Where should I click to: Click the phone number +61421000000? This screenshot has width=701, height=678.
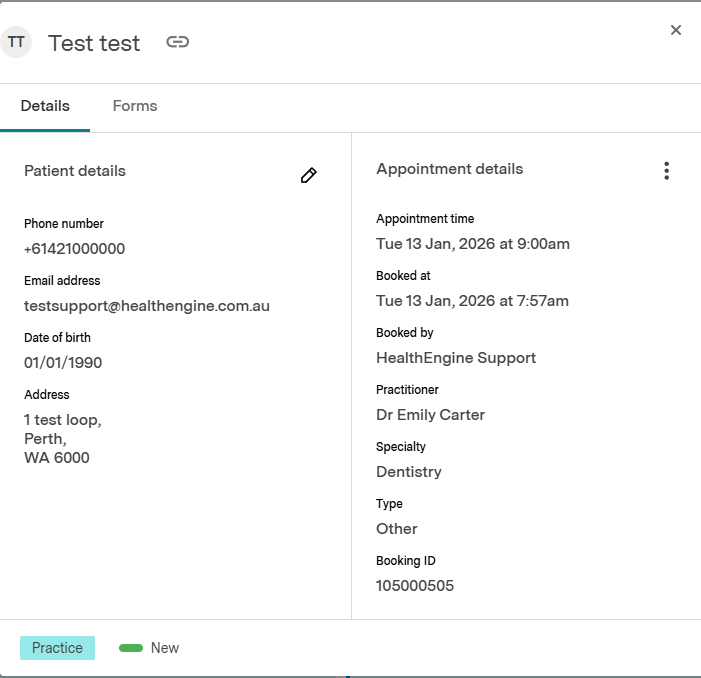pyautogui.click(x=74, y=249)
